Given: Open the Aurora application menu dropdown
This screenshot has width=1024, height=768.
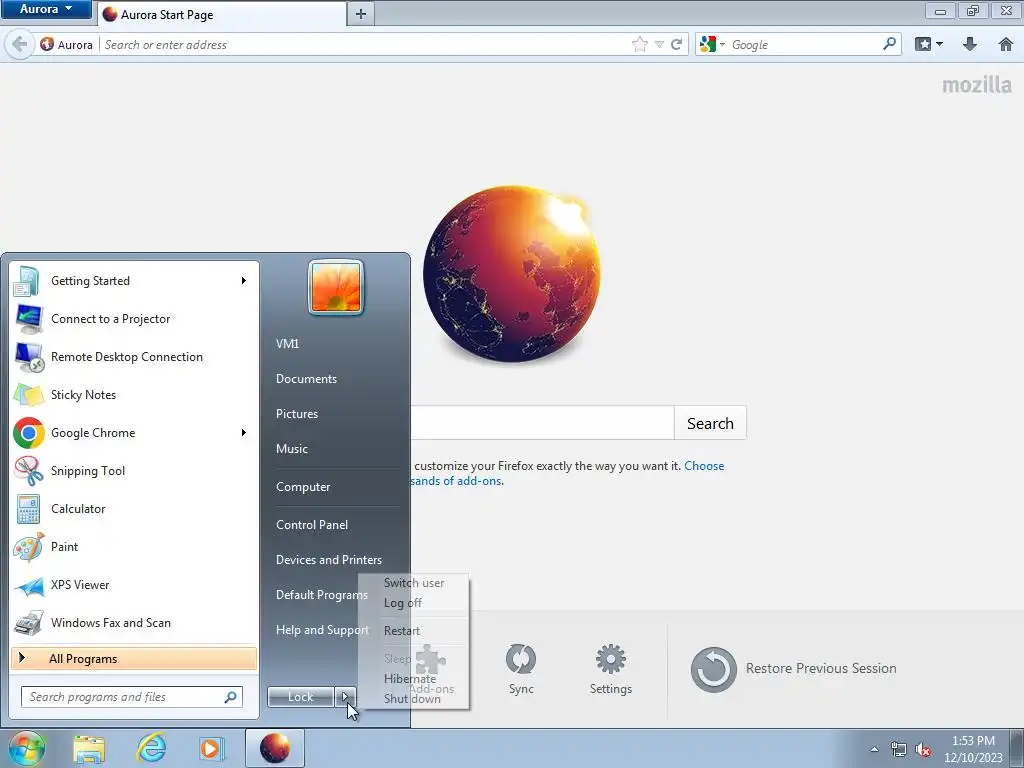Looking at the screenshot, I should coord(46,9).
